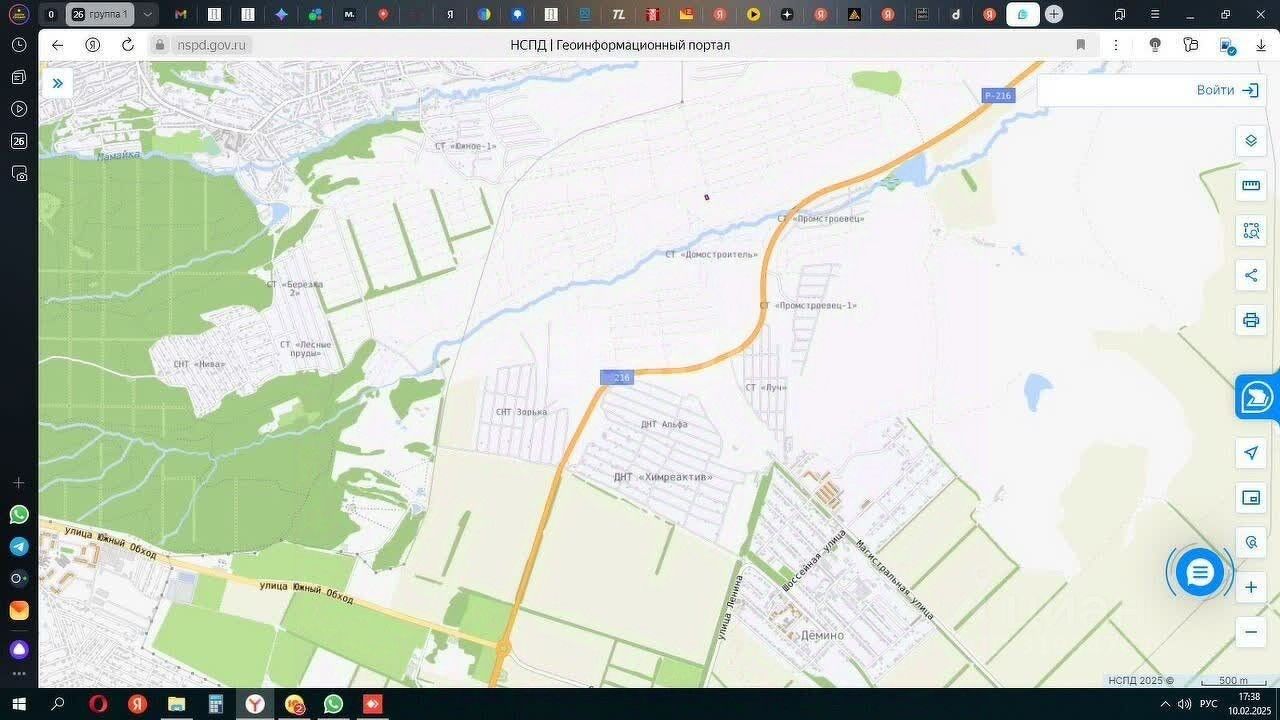Select the ruler measurement tool
Viewport: 1280px width, 720px height.
(x=1251, y=185)
